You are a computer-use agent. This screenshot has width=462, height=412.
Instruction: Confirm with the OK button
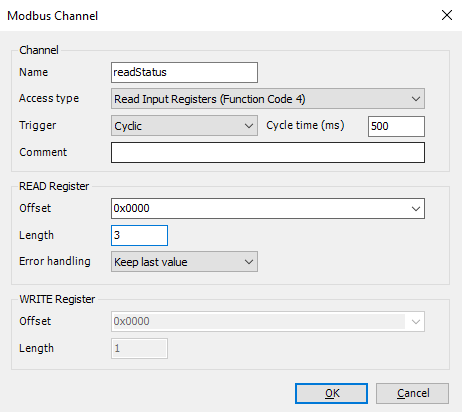pyautogui.click(x=331, y=393)
